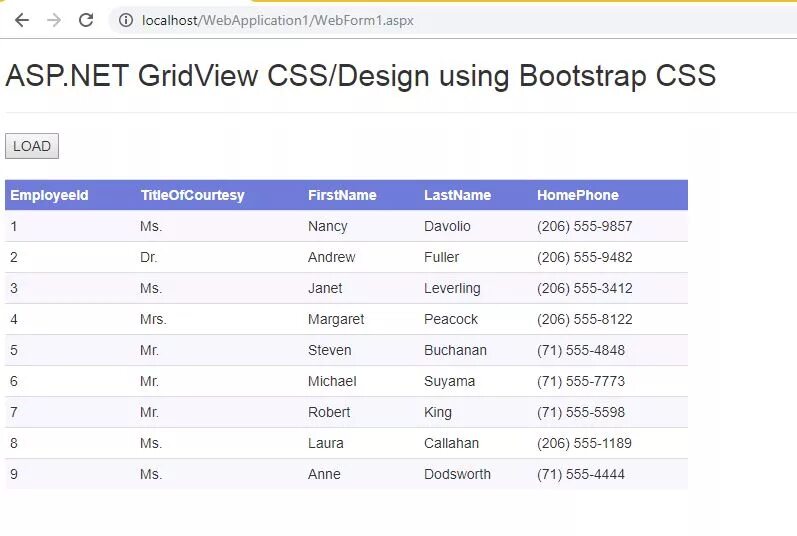Click phone number (71) 555-4444
Image resolution: width=797 pixels, height=536 pixels.
pyautogui.click(x=581, y=474)
